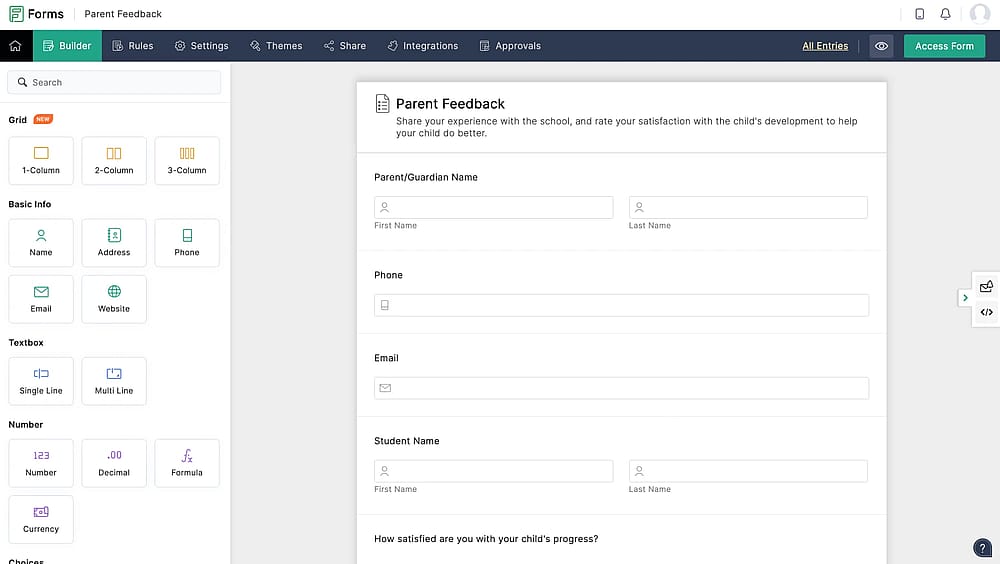Select the form description text

coord(626,127)
